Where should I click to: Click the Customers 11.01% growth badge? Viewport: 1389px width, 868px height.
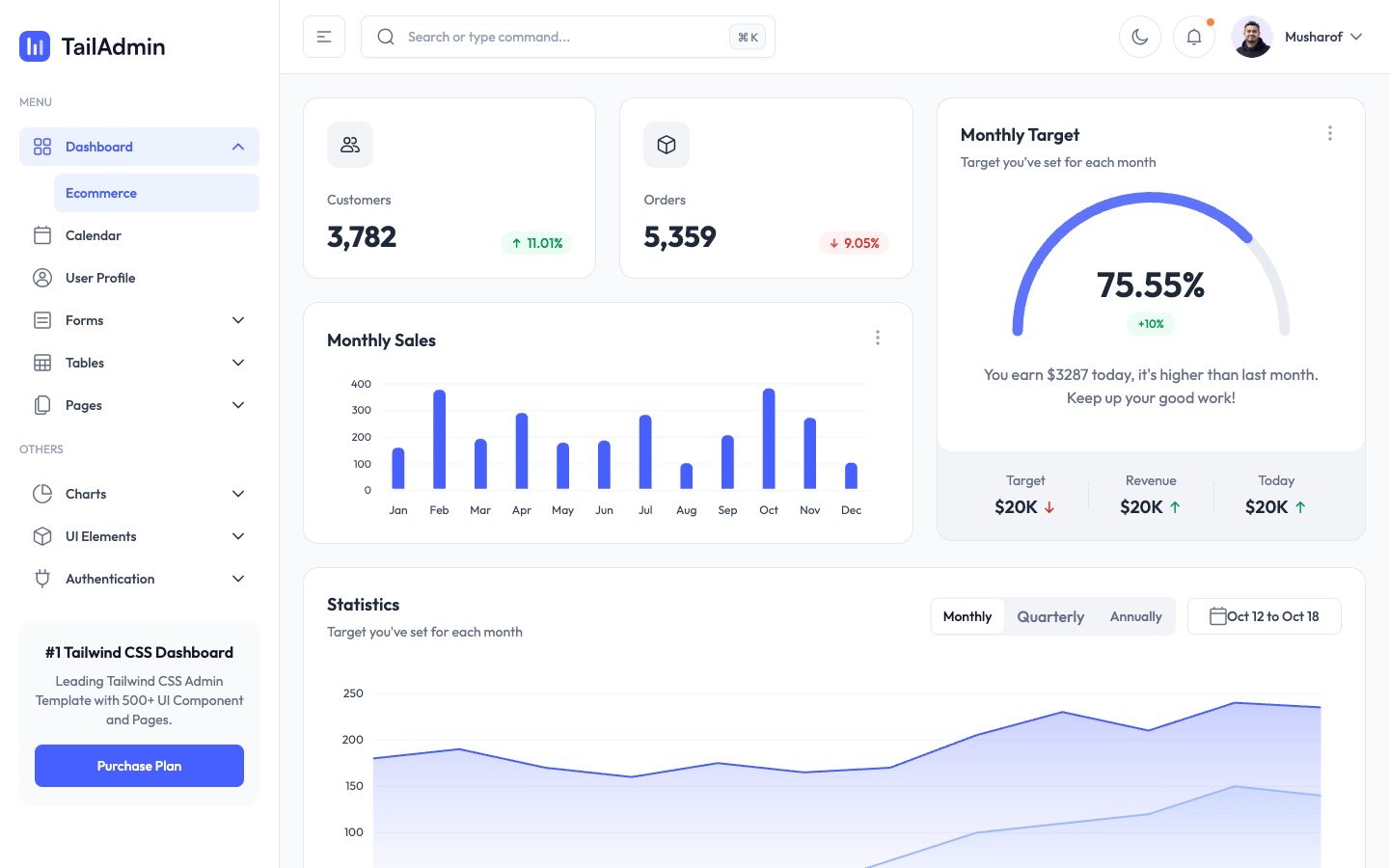click(x=536, y=243)
